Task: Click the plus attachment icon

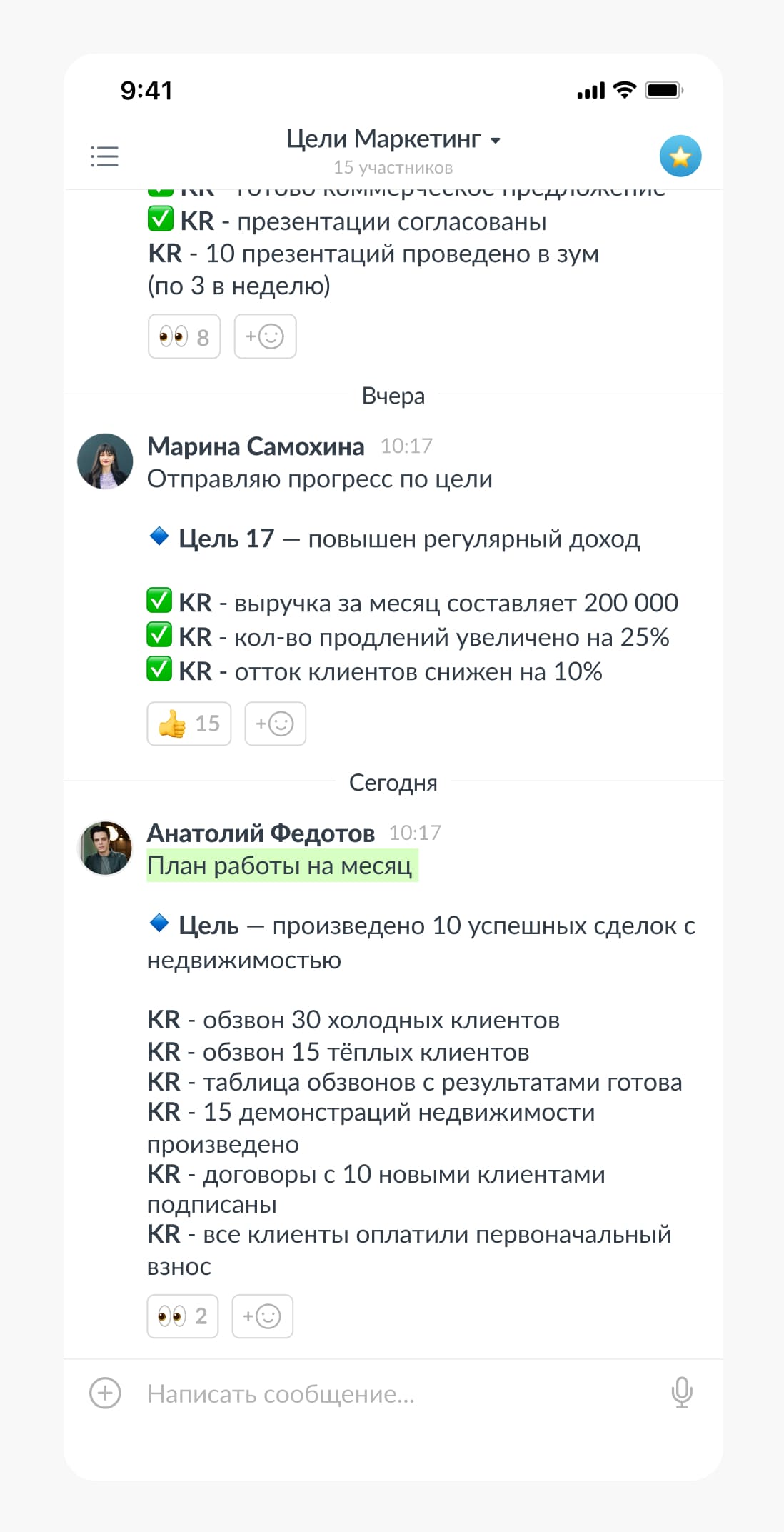Action: (105, 1393)
